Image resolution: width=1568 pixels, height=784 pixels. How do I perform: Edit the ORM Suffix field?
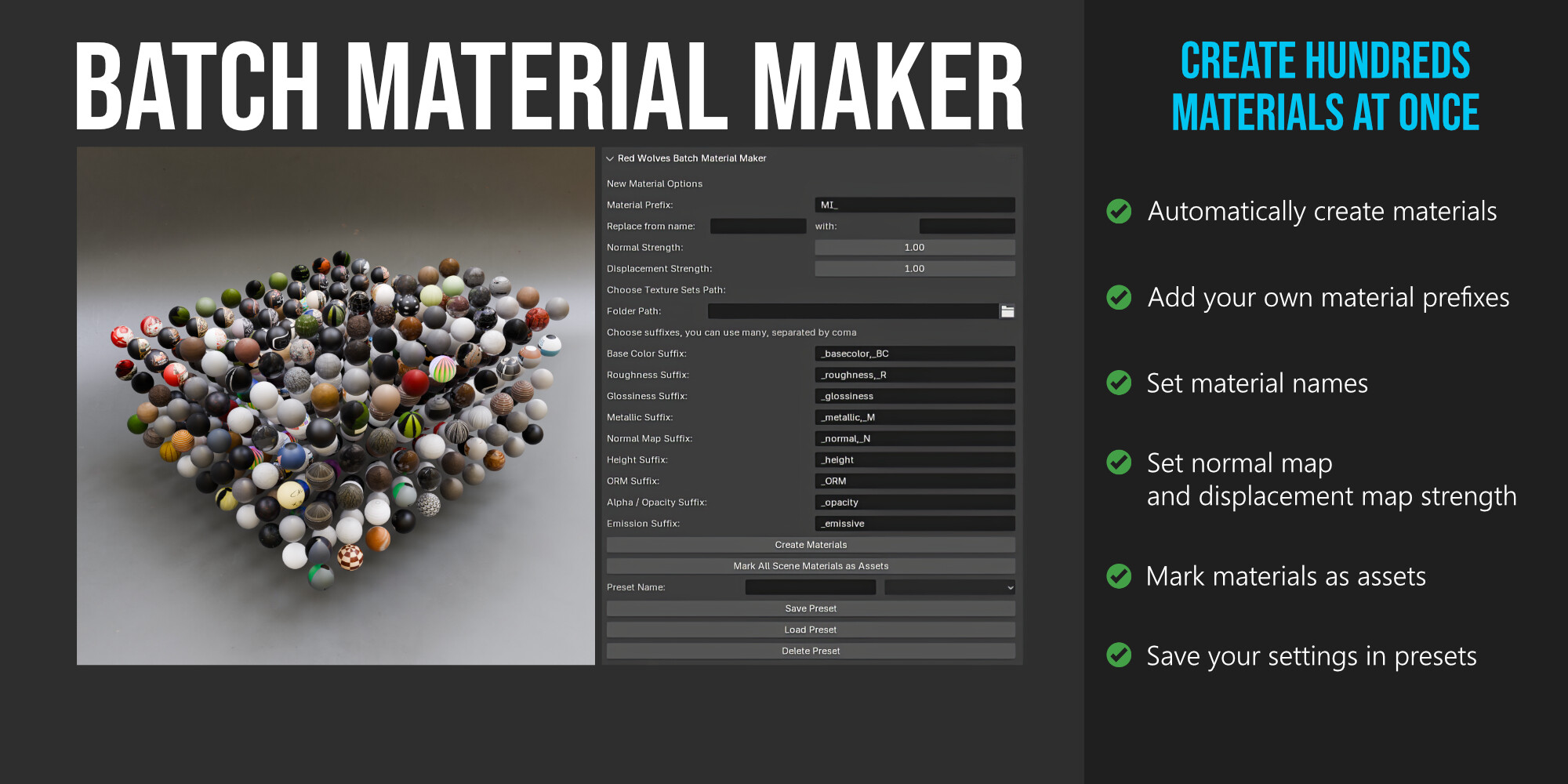[915, 481]
